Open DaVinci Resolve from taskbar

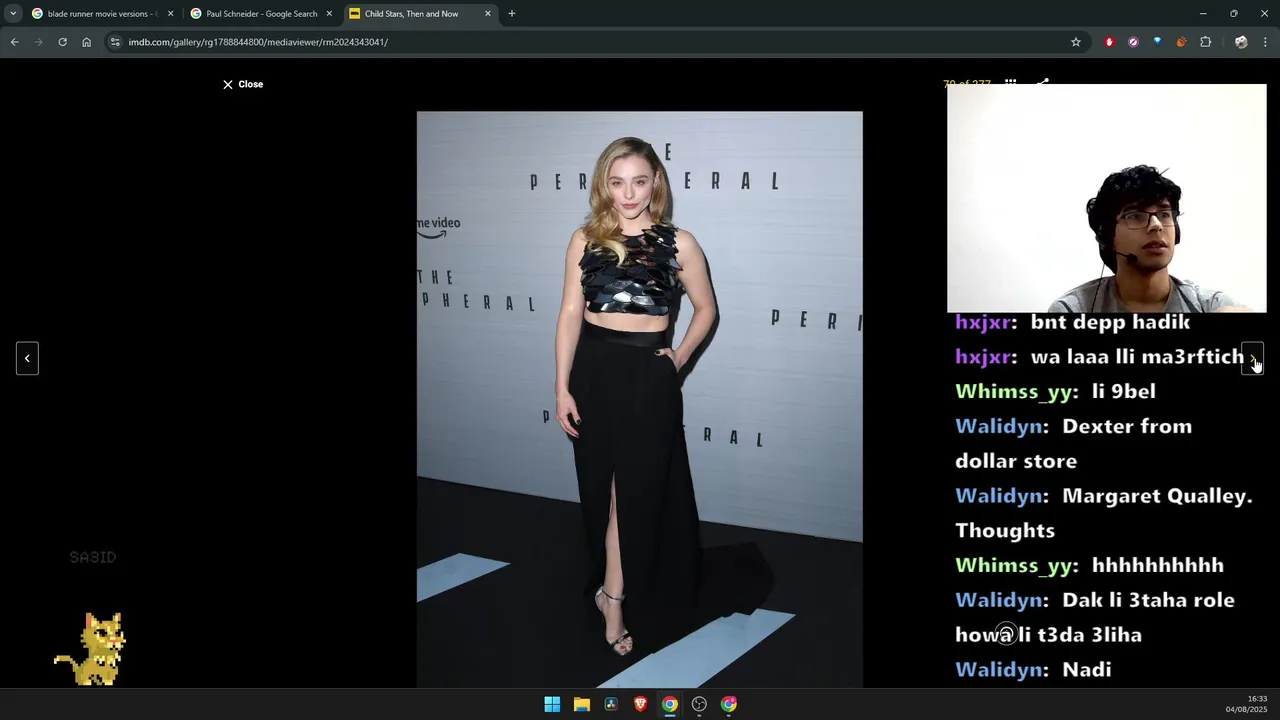coord(611,704)
